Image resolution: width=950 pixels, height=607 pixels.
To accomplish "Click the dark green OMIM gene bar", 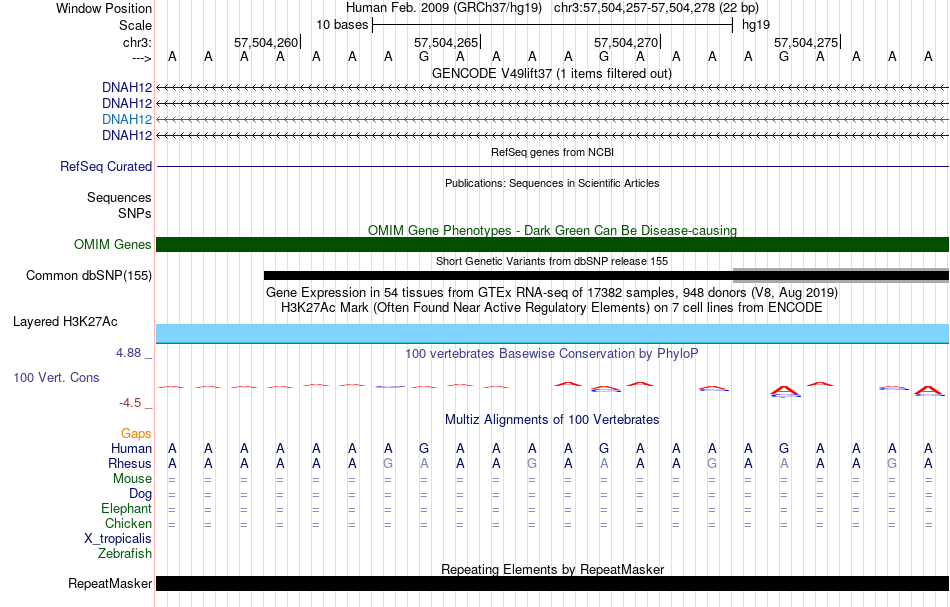I will click(x=552, y=244).
